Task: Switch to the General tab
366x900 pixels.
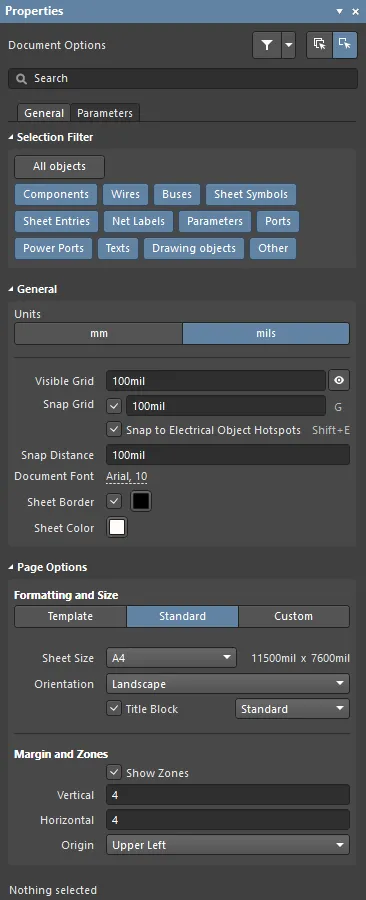Action: tap(44, 113)
